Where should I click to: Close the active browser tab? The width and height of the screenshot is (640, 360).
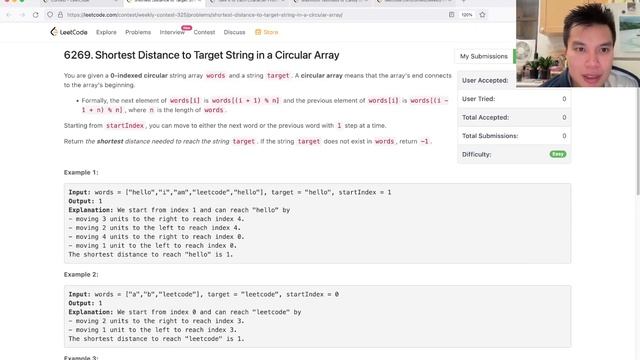click(200, 1)
